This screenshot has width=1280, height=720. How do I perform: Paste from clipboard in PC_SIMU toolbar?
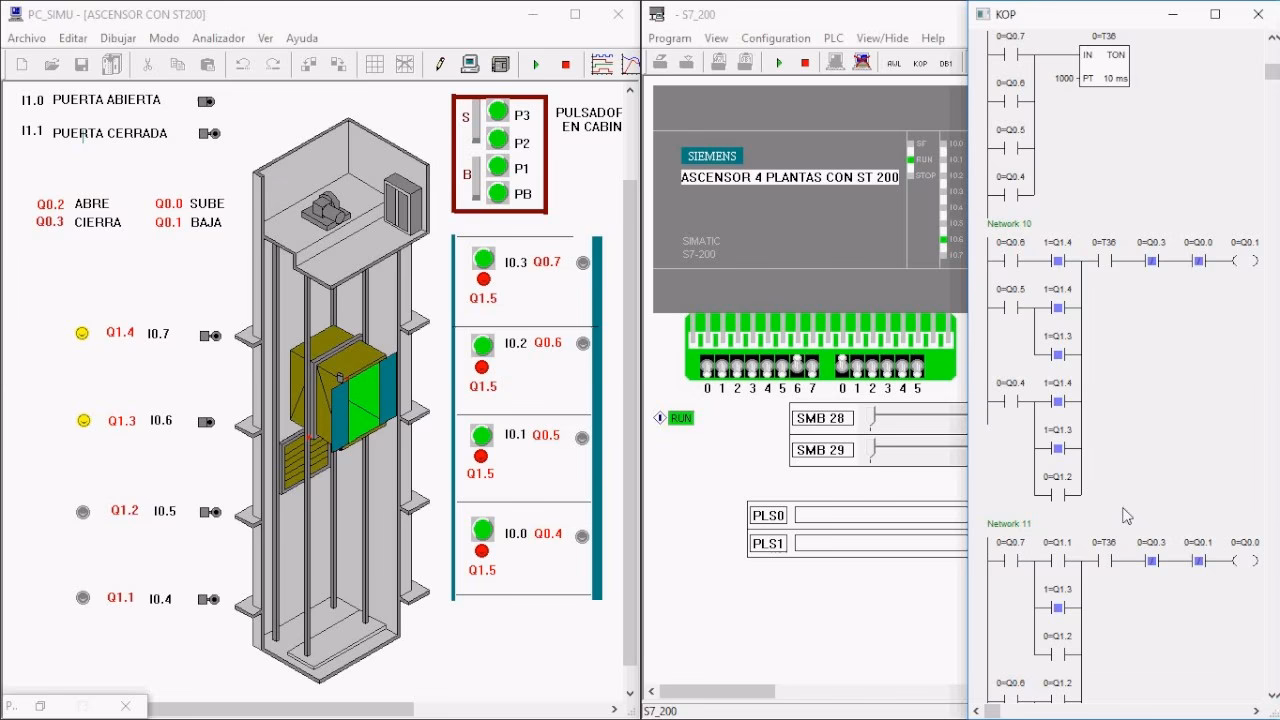click(x=208, y=65)
